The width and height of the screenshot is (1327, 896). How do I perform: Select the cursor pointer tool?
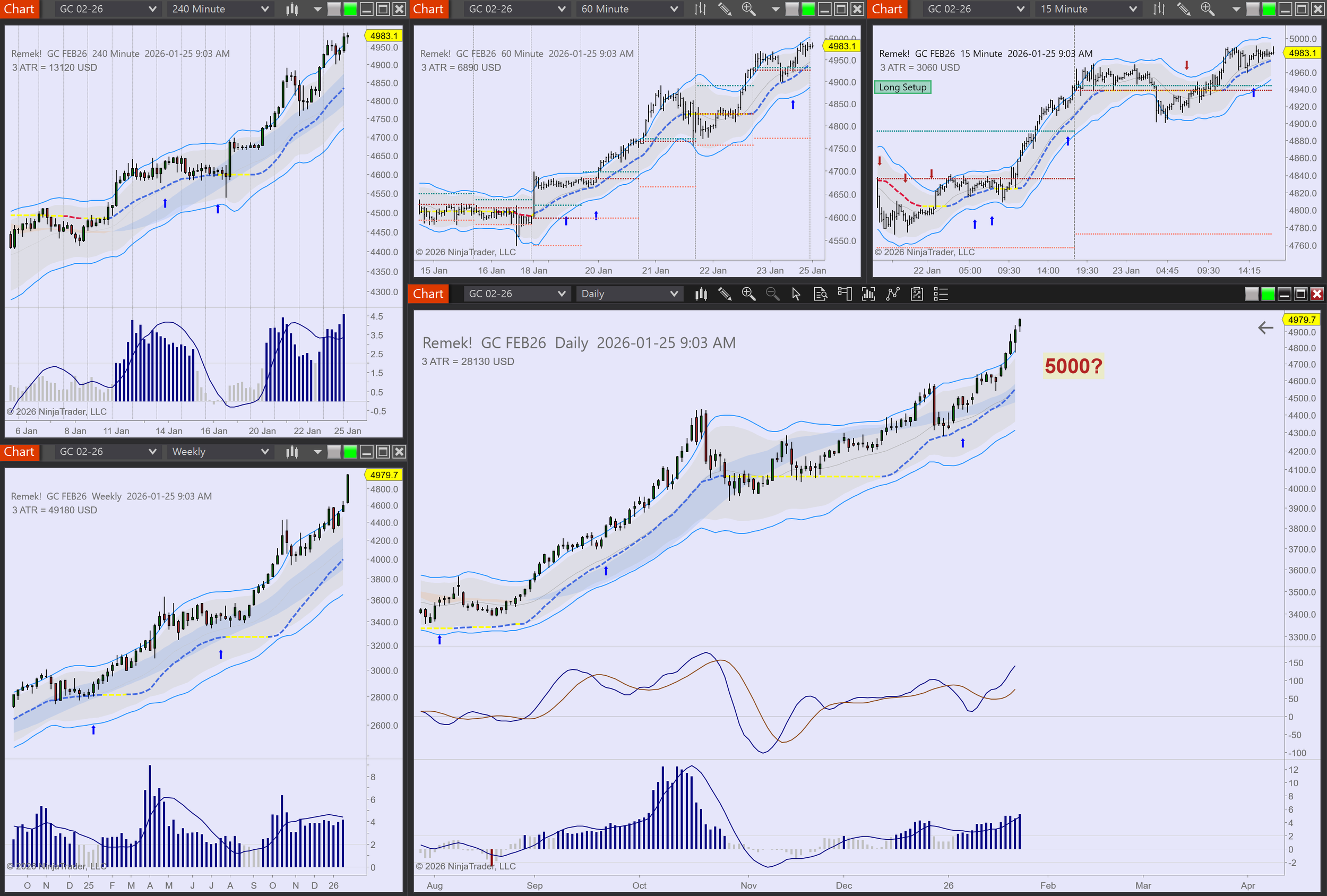point(796,294)
